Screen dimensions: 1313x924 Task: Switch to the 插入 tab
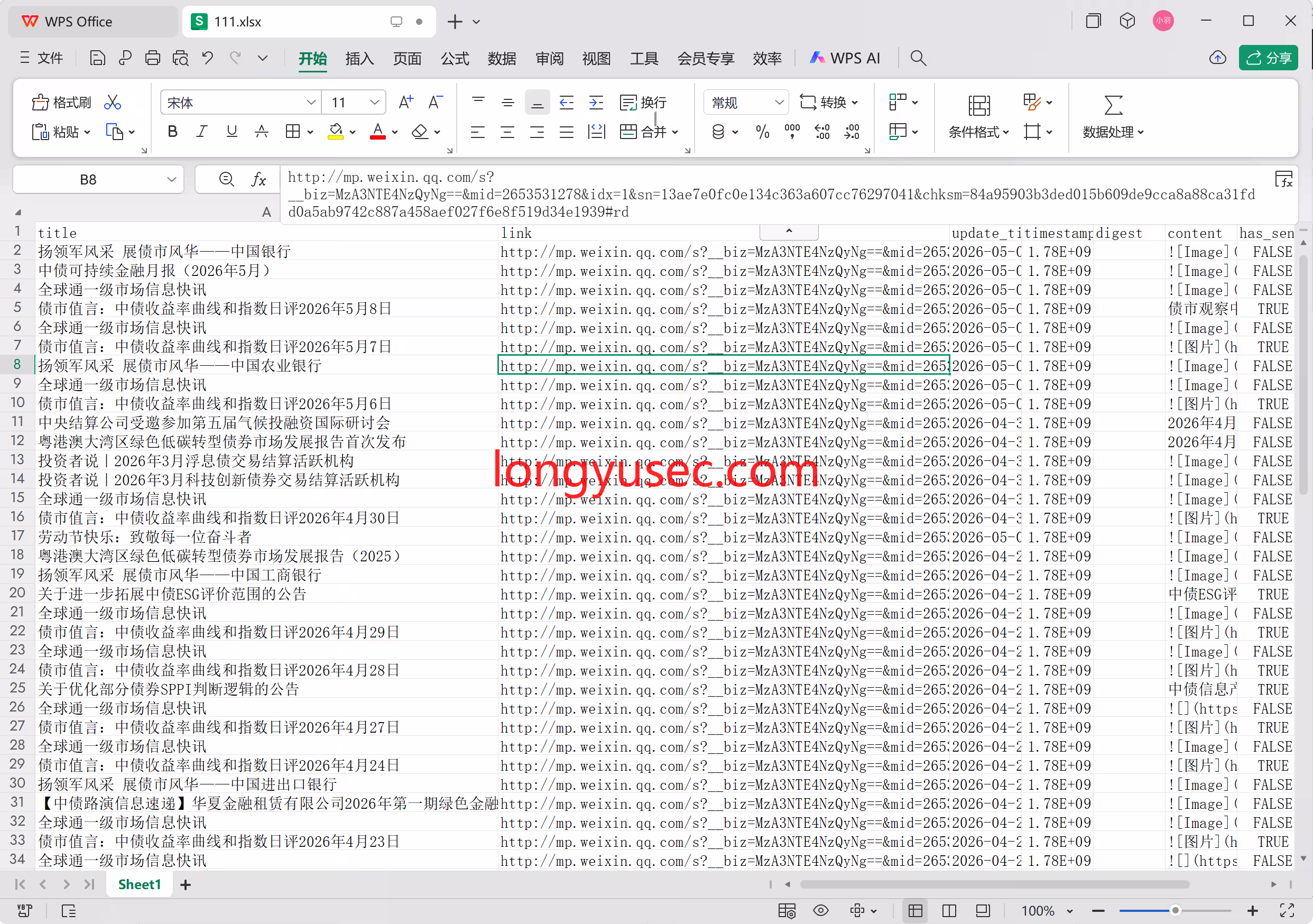[359, 58]
